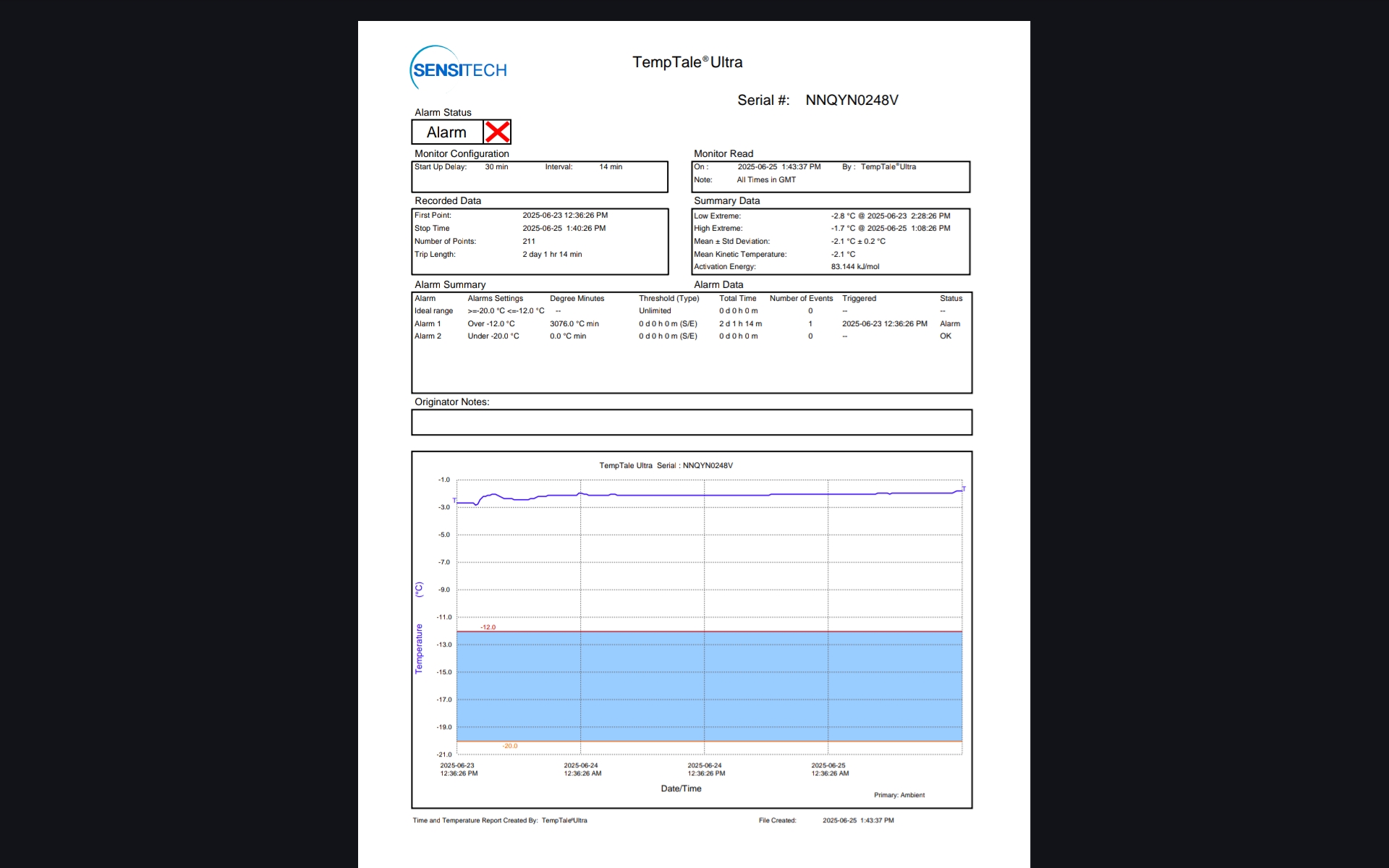Image resolution: width=1389 pixels, height=868 pixels.
Task: Click the chart title with serial NNQYN0248V
Action: [x=666, y=466]
